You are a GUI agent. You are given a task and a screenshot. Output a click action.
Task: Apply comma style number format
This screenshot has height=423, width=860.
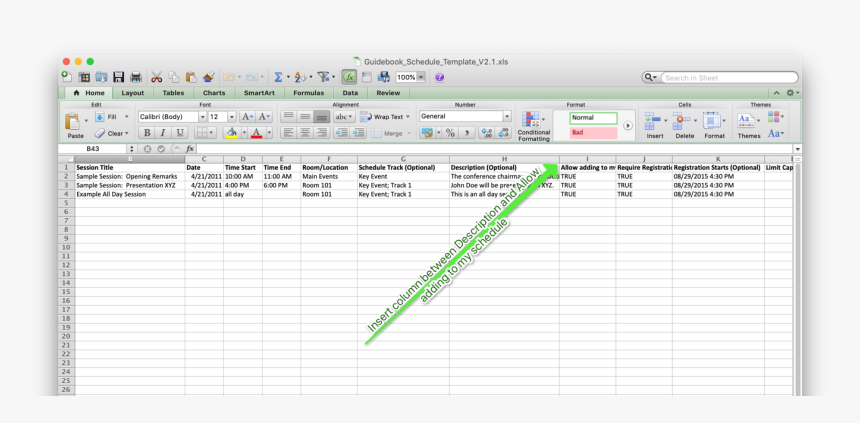[467, 133]
